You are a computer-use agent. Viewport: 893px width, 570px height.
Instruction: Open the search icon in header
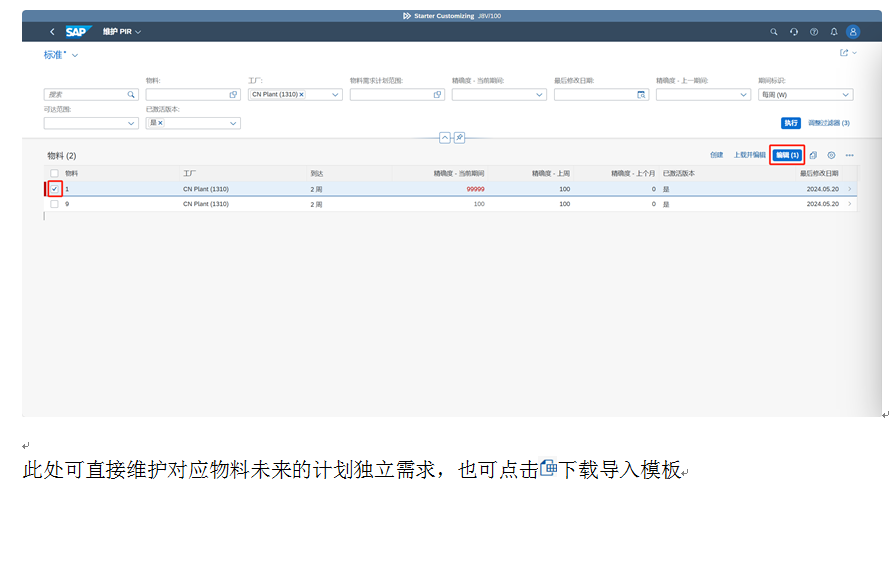tap(773, 32)
